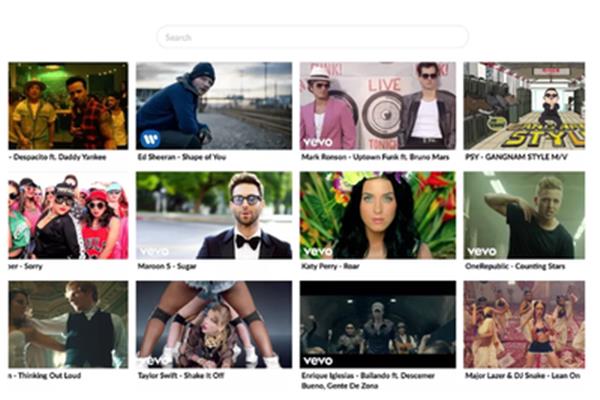Click the vevo logo on Katy Perry Roar

point(318,252)
